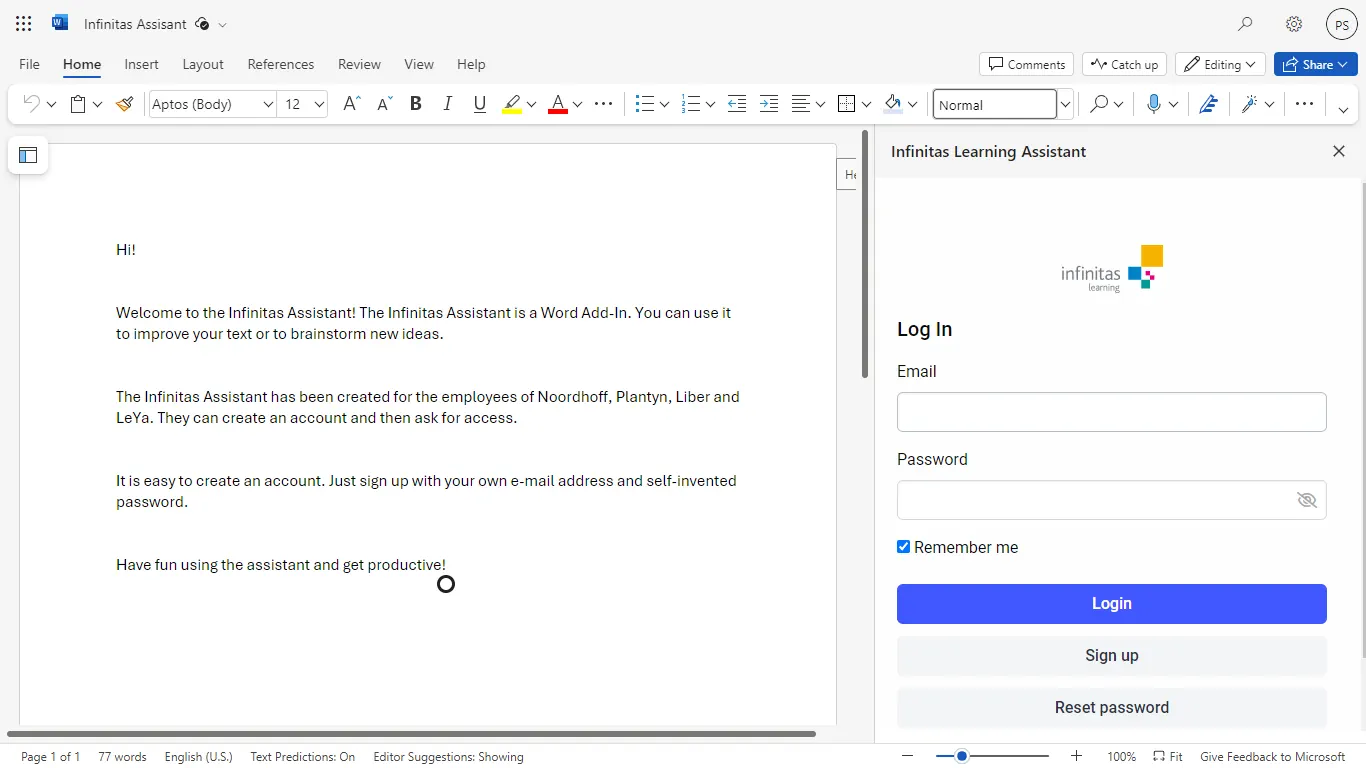Click in the Email input field
The height and width of the screenshot is (768, 1366).
[1111, 412]
